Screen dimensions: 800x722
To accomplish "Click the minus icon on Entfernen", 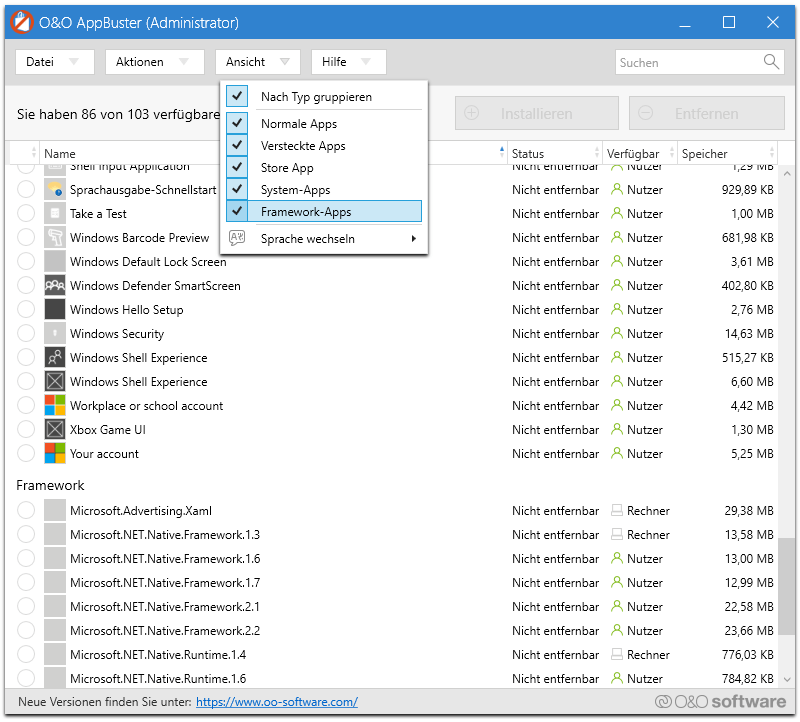I will coord(645,113).
